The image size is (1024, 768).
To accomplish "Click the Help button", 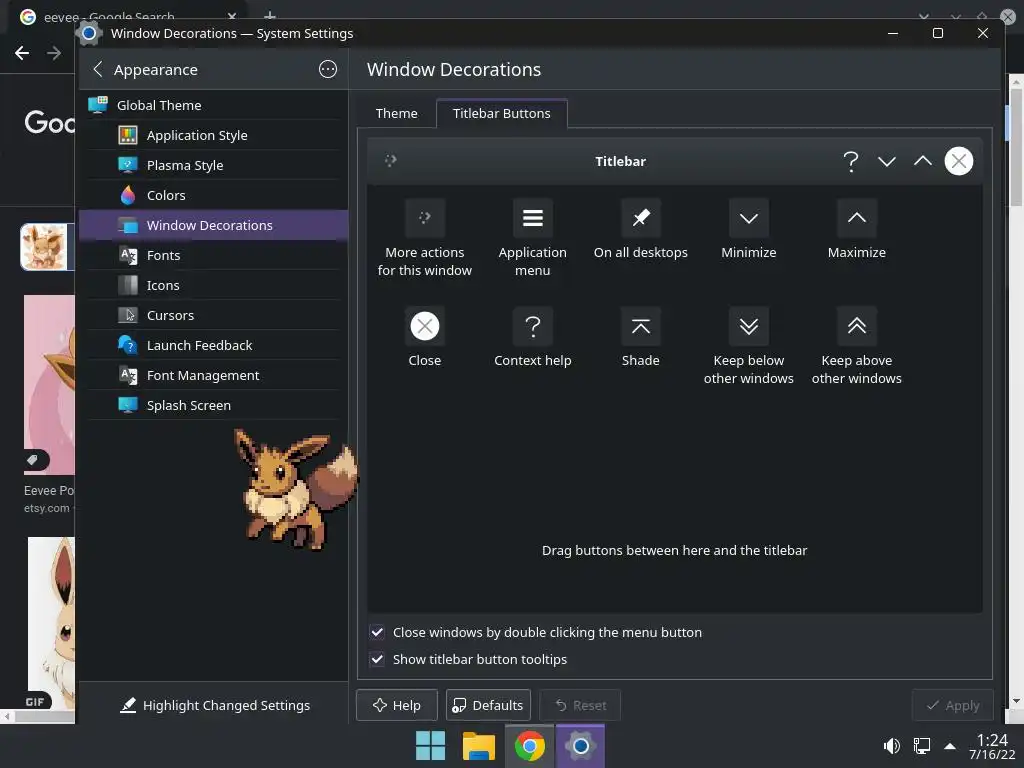I will click(396, 705).
